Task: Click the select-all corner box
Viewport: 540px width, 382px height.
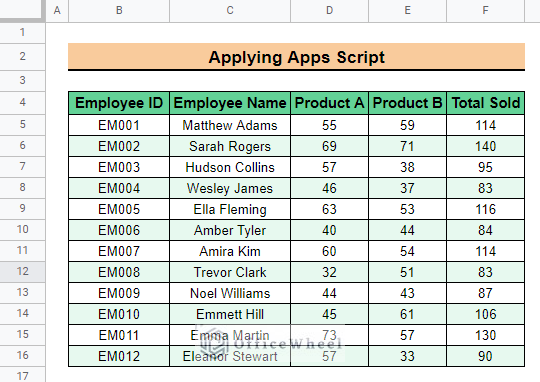Action: tap(22, 11)
